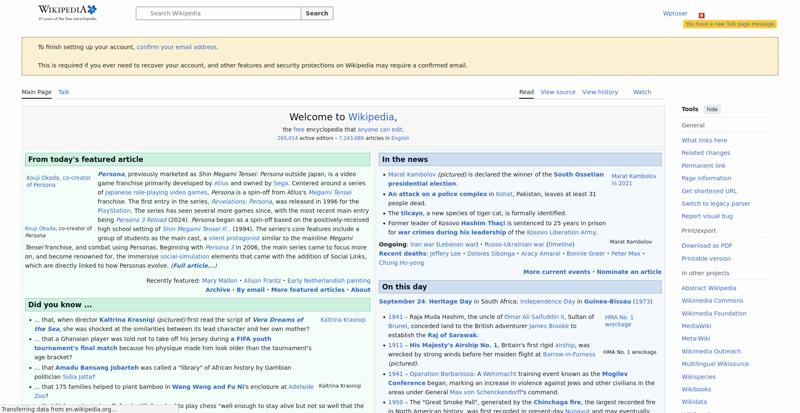Open Related changes tool
Image resolution: width=800 pixels, height=413 pixels.
[706, 153]
